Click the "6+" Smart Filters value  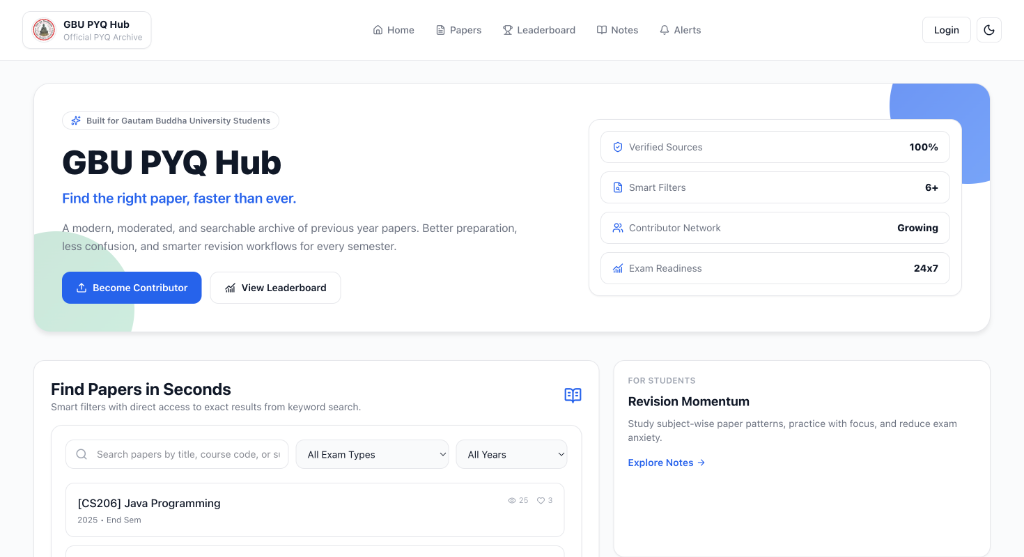(932, 188)
